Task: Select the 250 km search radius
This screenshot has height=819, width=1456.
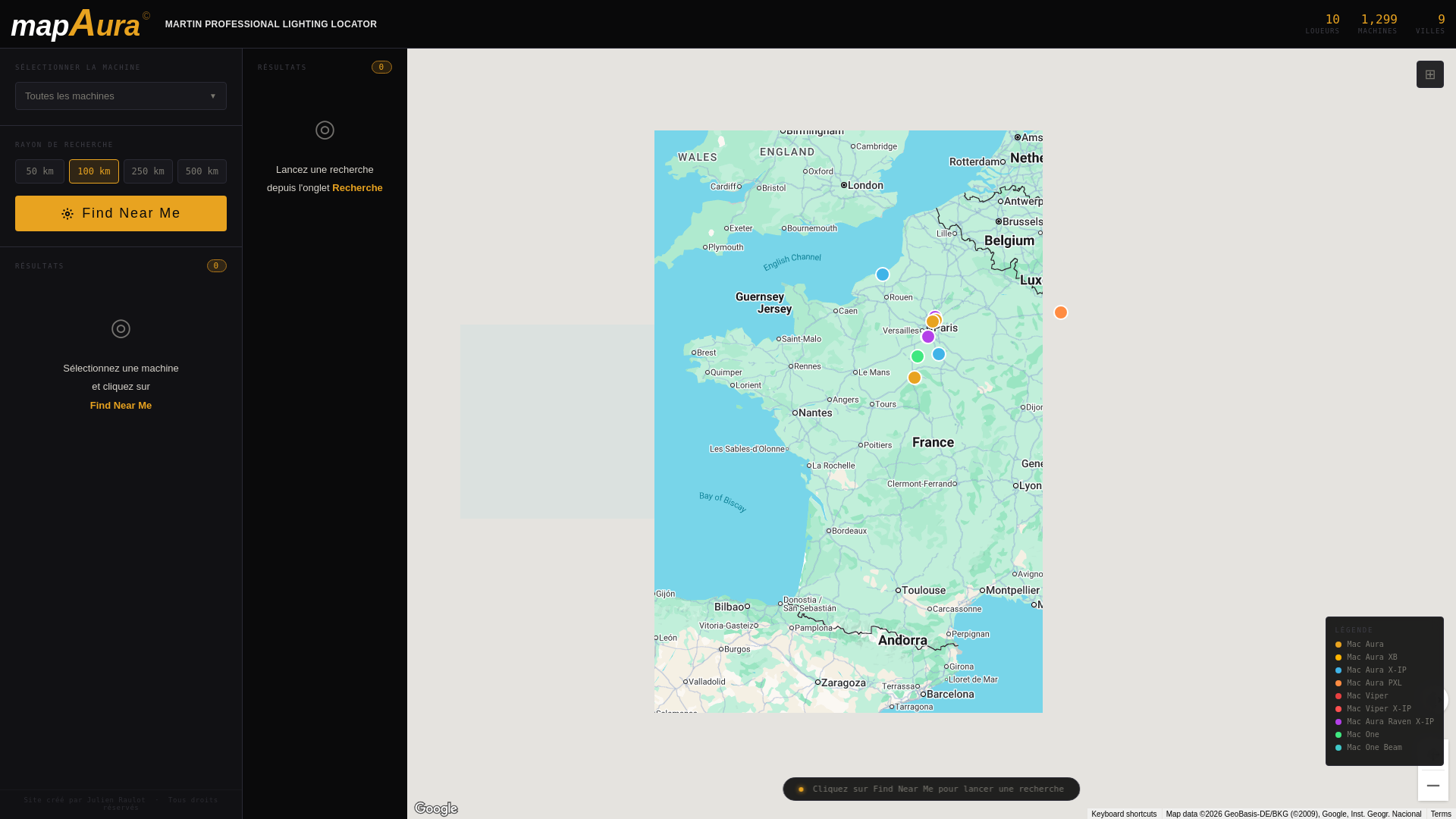Action: tap(148, 171)
